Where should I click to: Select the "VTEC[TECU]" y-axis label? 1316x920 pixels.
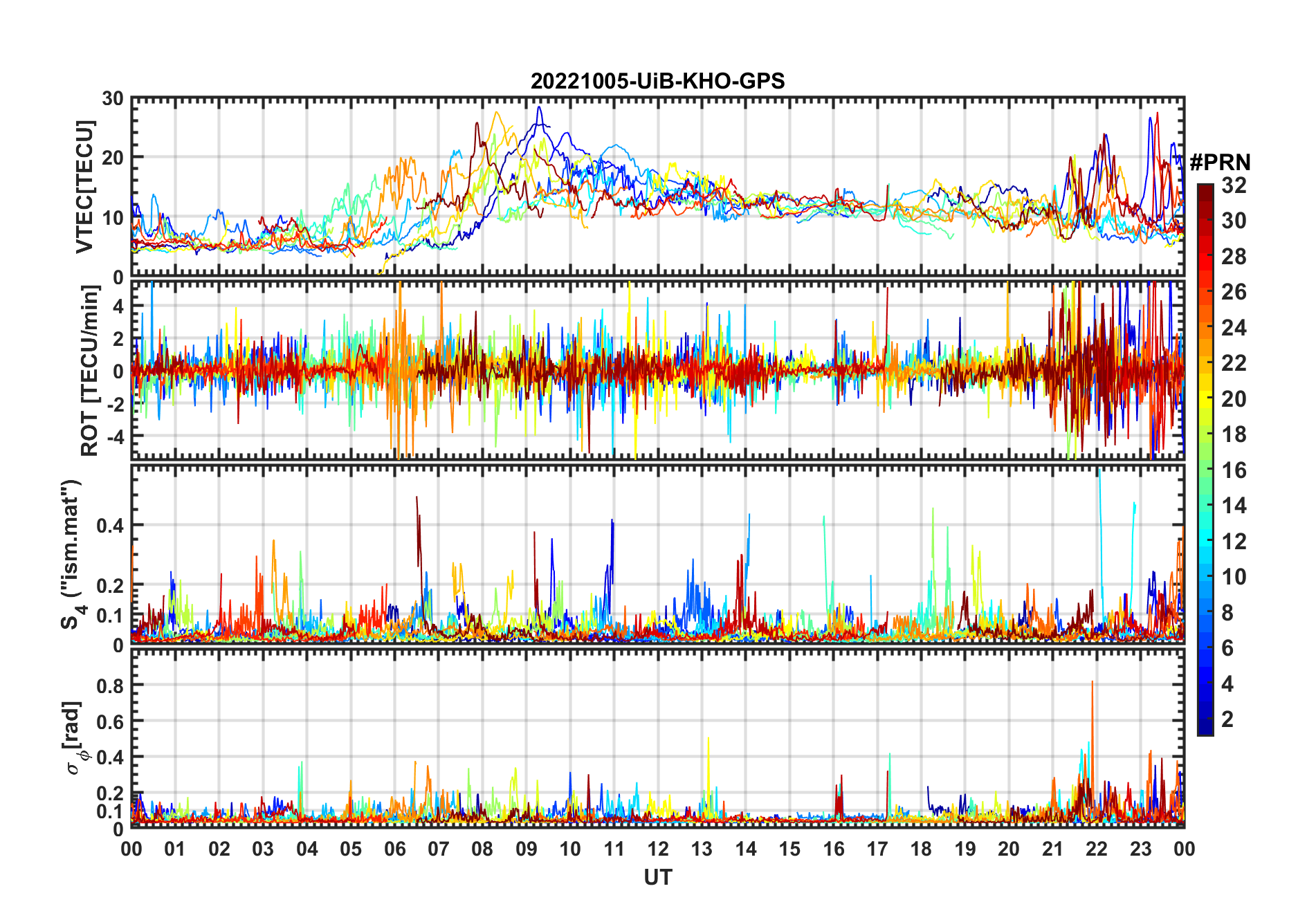[84, 187]
